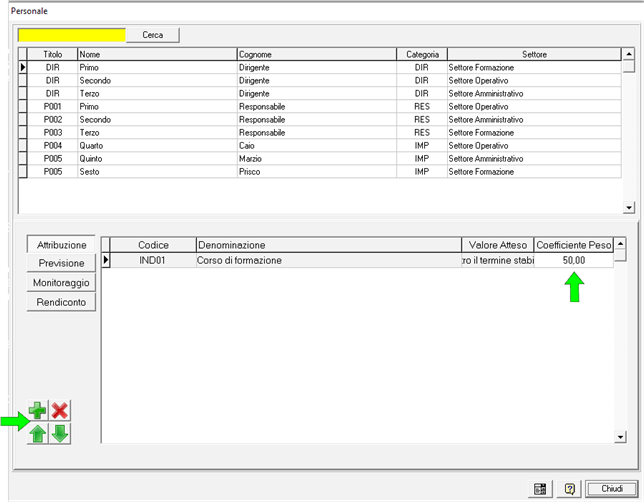Click the green plus add button

pyautogui.click(x=38, y=412)
